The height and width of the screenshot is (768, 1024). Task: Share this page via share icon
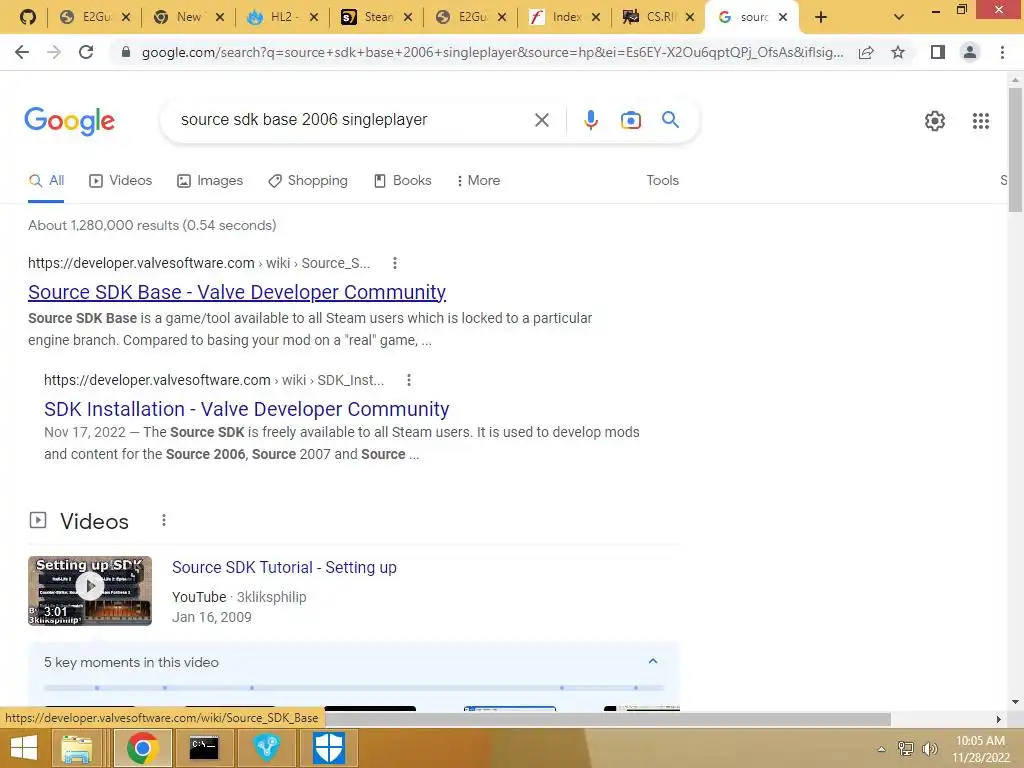click(866, 52)
